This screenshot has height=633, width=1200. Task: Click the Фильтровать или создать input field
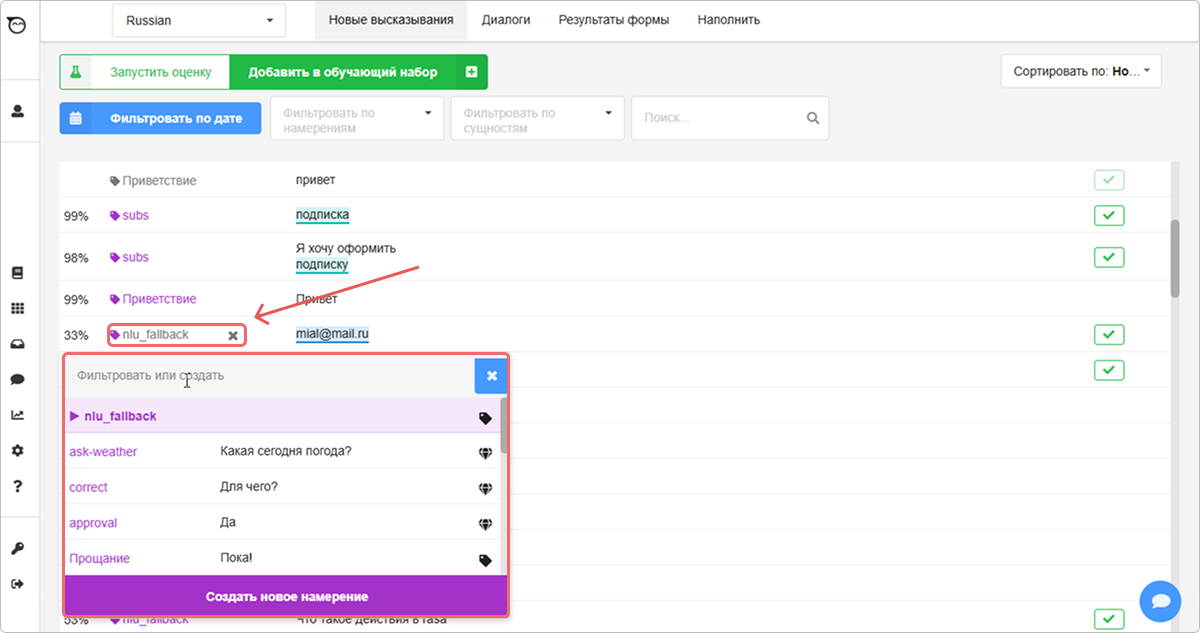pos(268,376)
